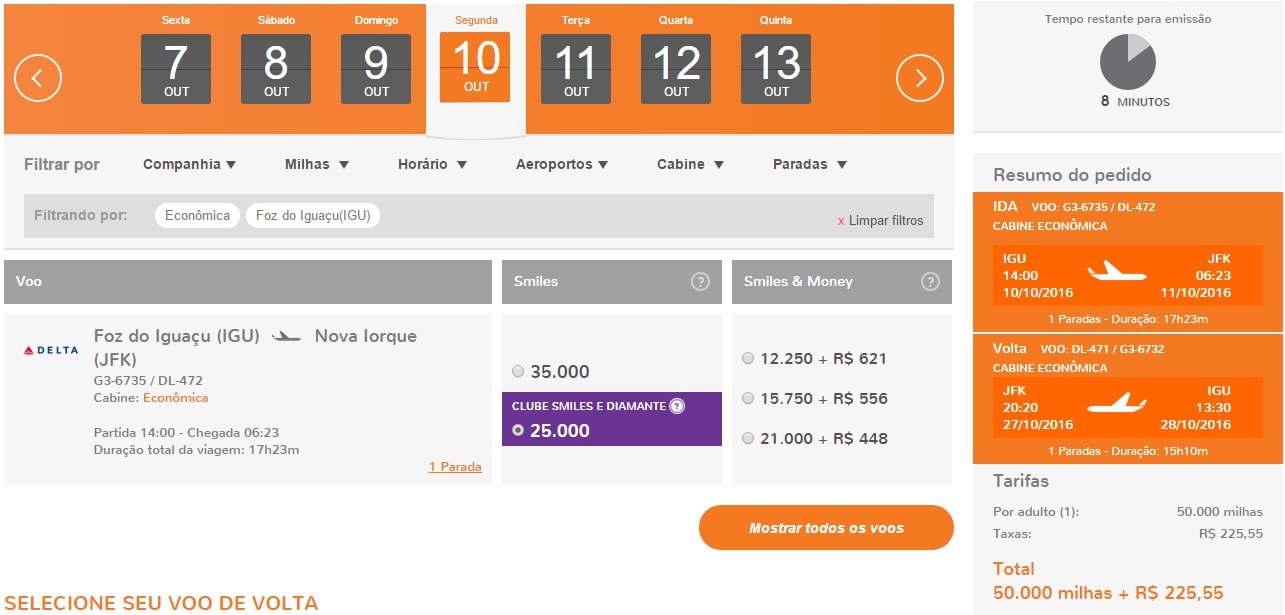The width and height of the screenshot is (1285, 615).
Task: Open help icon in Smiles header
Action: coord(700,282)
